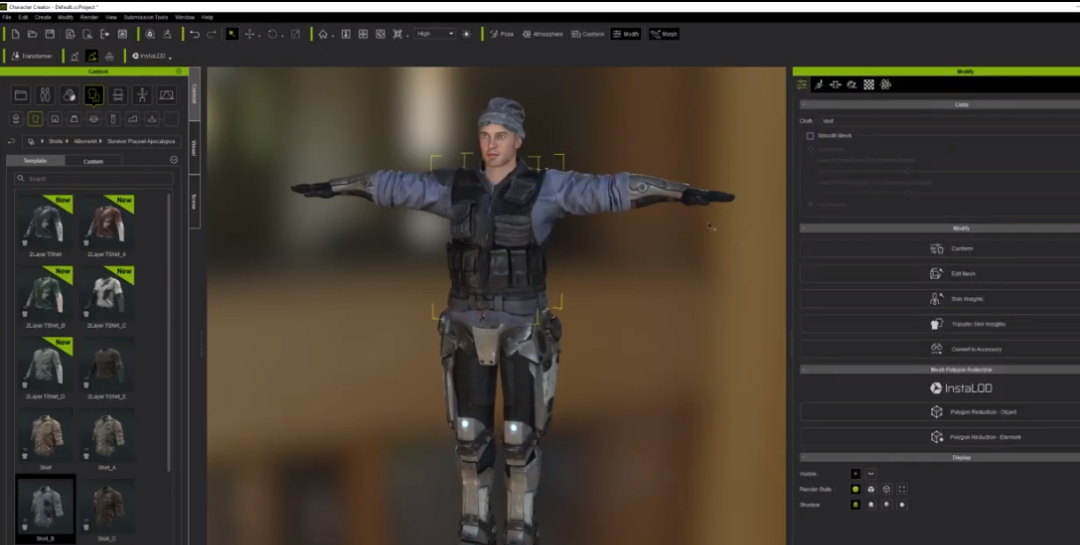Open the Material atom tab in Modify panel

(x=886, y=85)
